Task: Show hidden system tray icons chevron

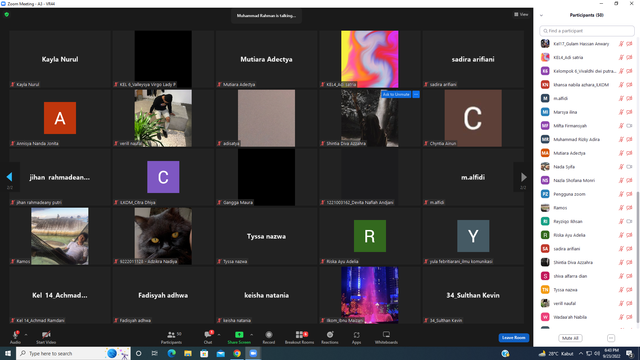Action: pyautogui.click(x=580, y=353)
